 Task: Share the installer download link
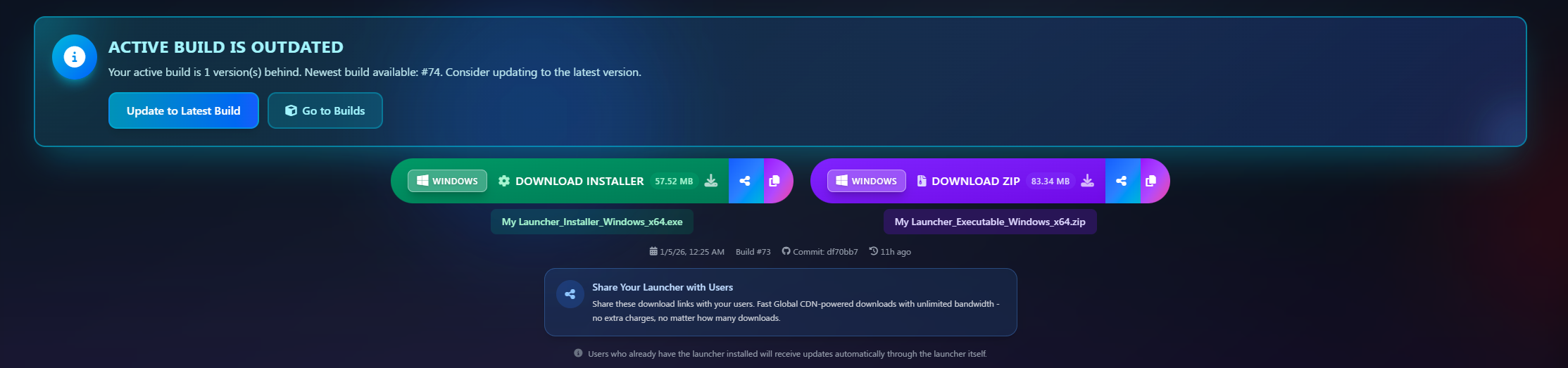tap(745, 181)
